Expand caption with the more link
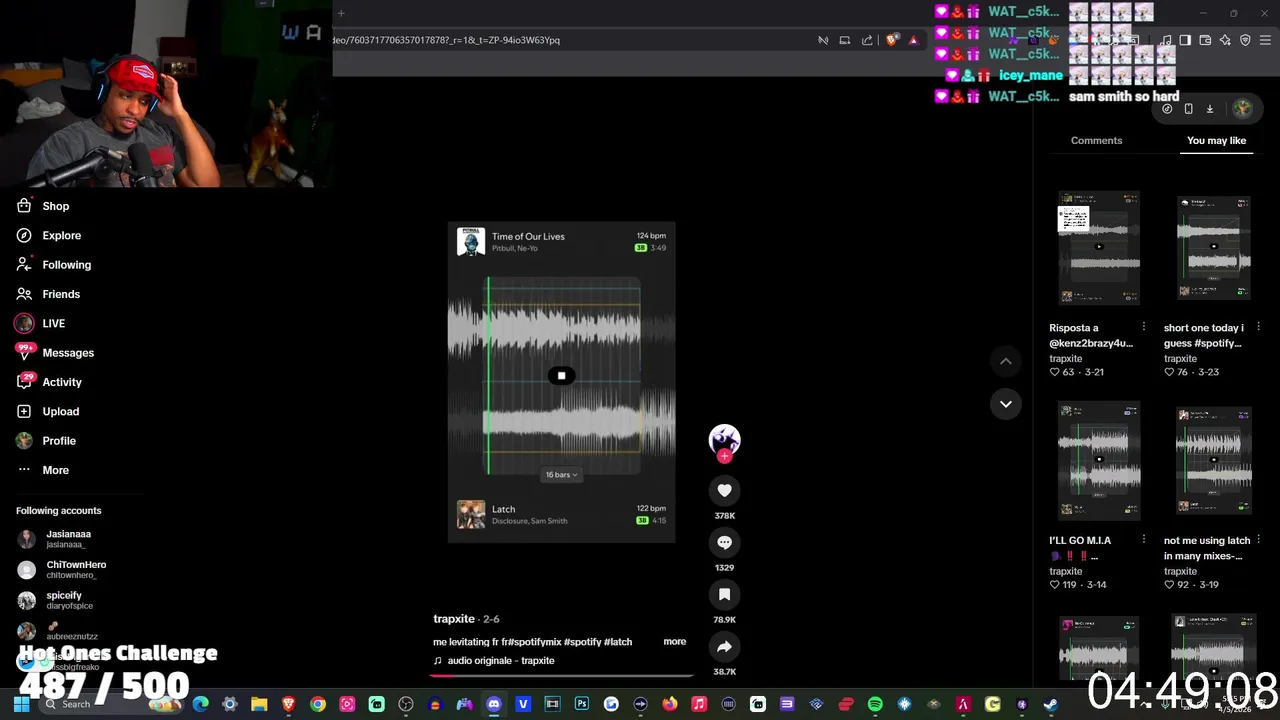This screenshot has width=1280, height=720. click(675, 641)
